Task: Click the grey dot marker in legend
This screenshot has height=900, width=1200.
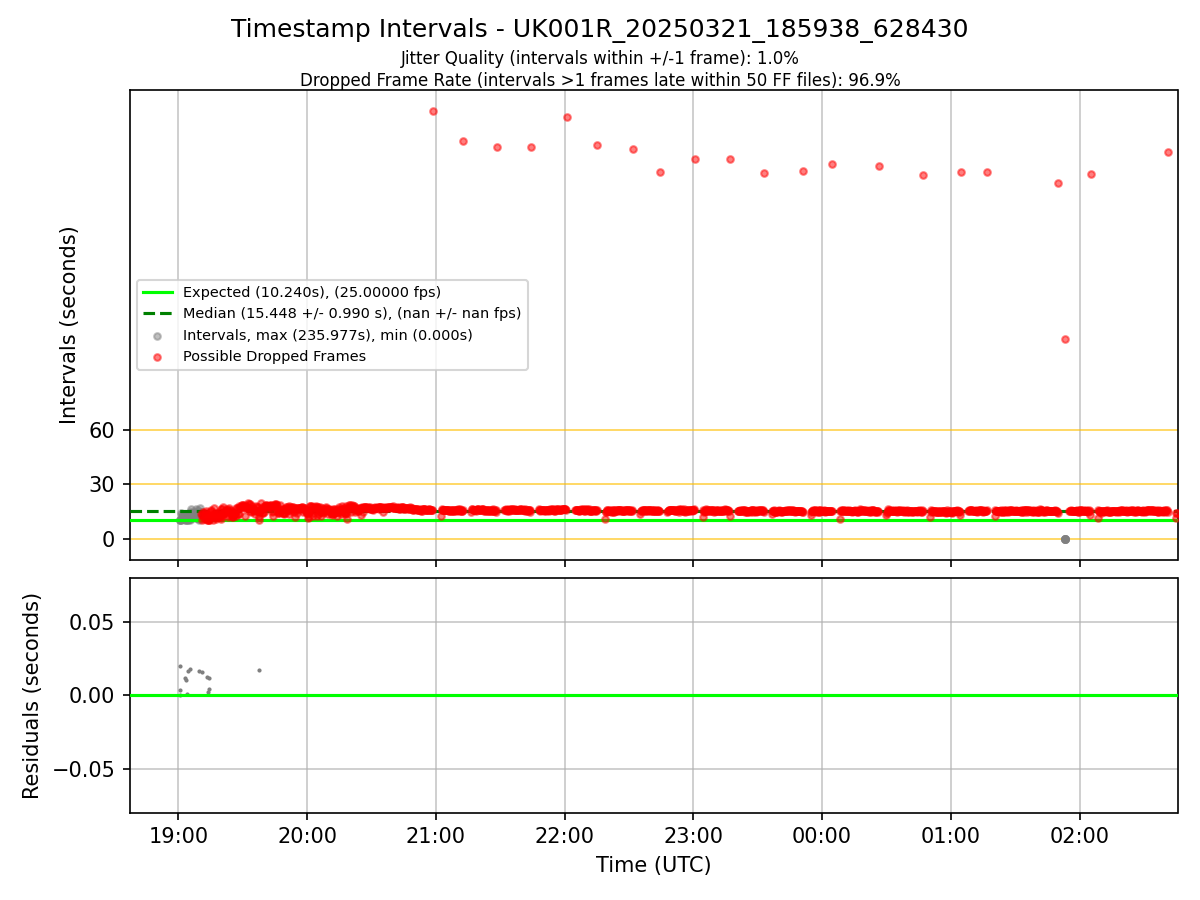Action: click(158, 335)
